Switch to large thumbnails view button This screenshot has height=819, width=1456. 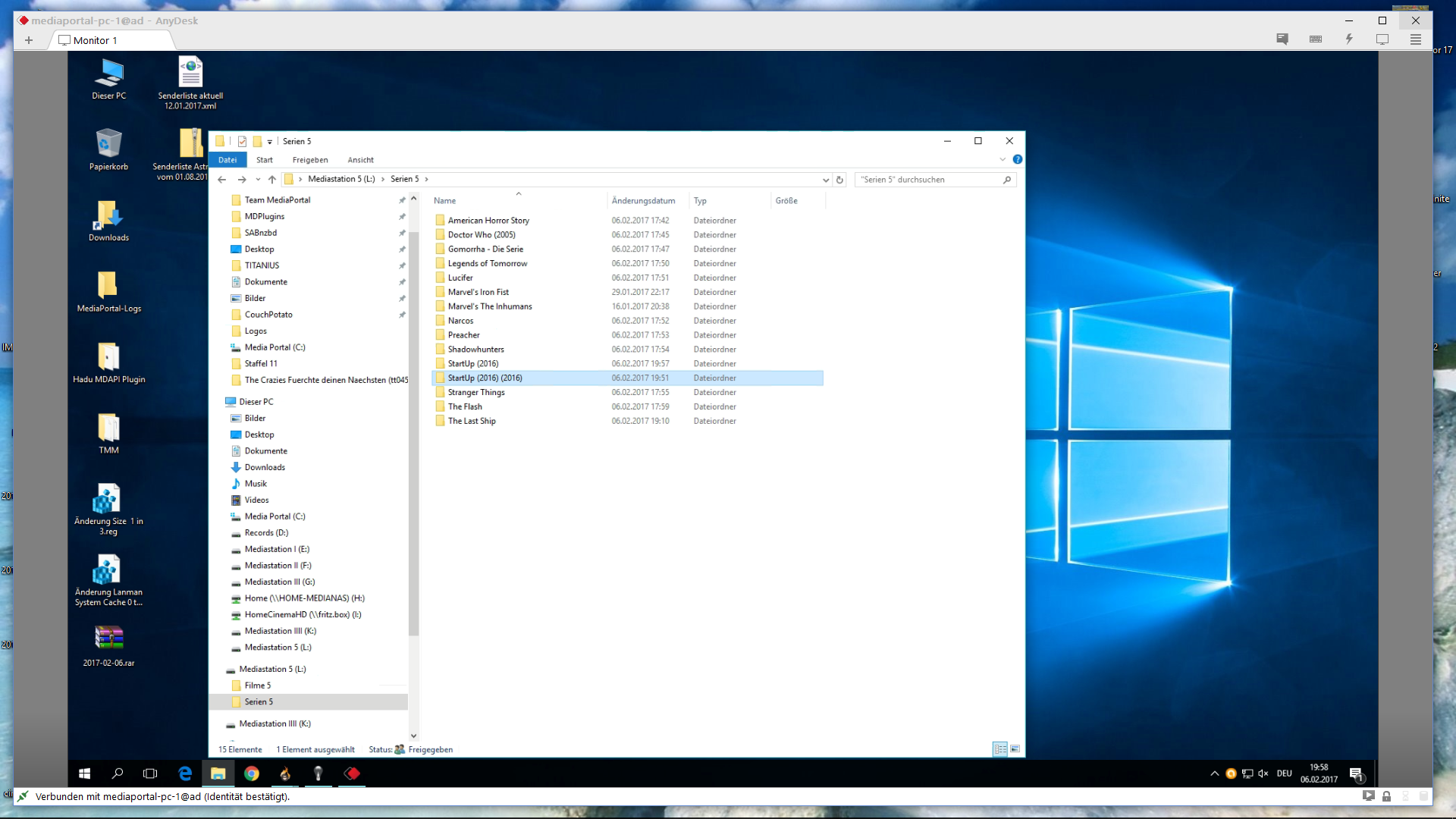pyautogui.click(x=1015, y=749)
